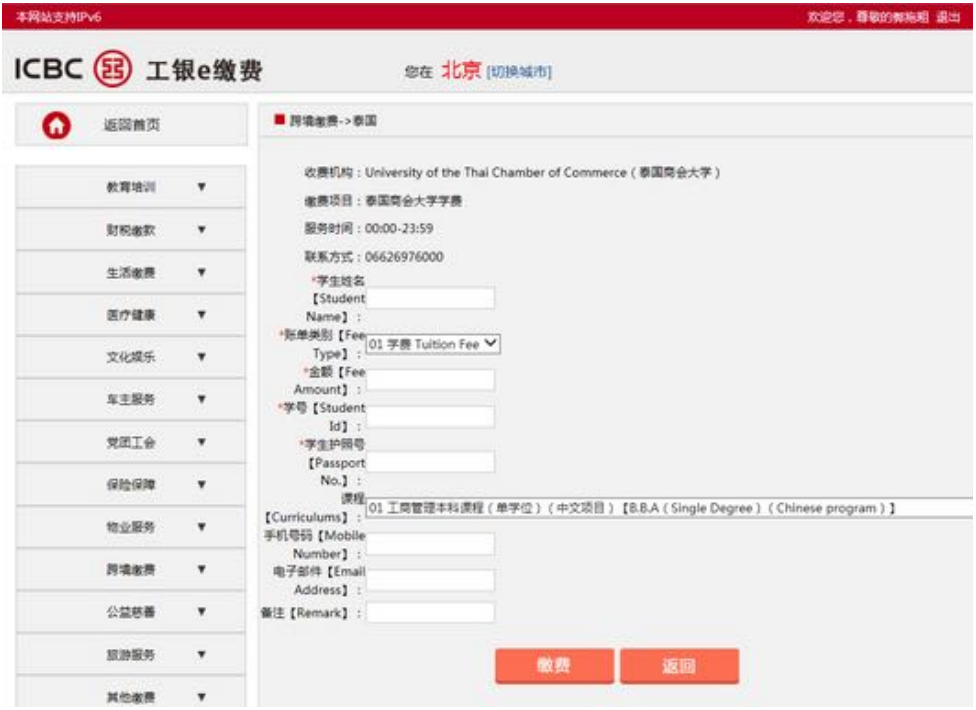Focus the Student Id input field
Viewport: 976px width, 710px height.
(x=431, y=417)
